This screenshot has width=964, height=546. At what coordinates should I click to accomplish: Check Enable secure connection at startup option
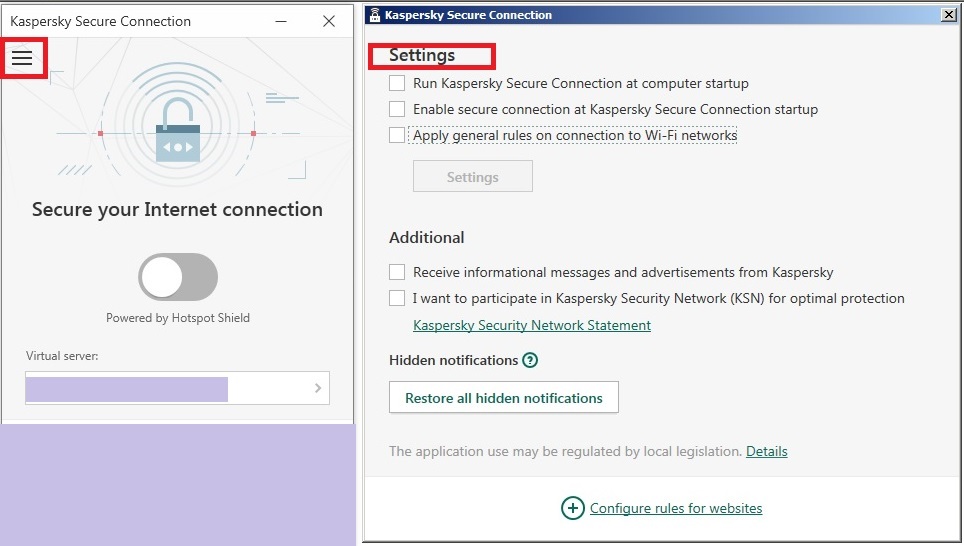[397, 109]
